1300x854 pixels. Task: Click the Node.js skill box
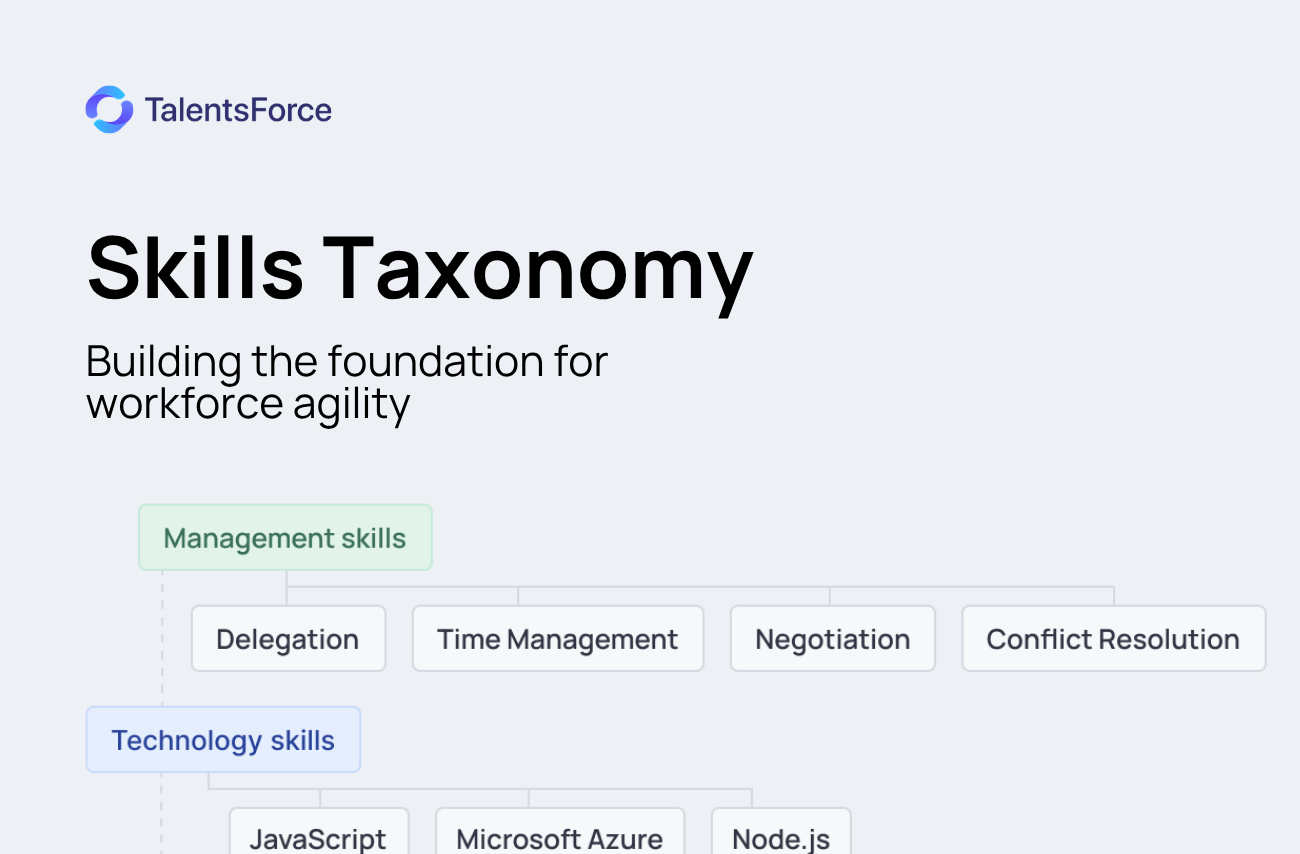point(781,832)
